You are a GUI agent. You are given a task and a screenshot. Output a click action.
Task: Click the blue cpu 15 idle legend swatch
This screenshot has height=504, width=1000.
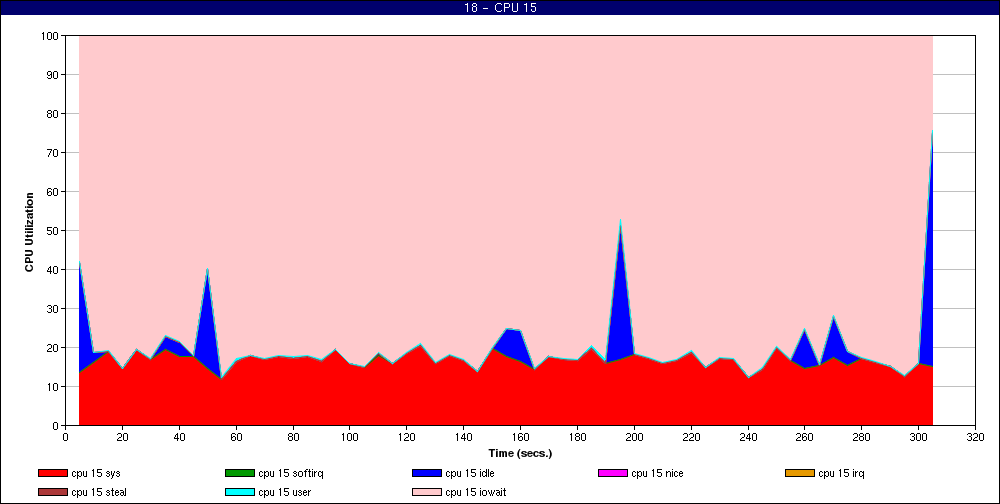(x=427, y=473)
